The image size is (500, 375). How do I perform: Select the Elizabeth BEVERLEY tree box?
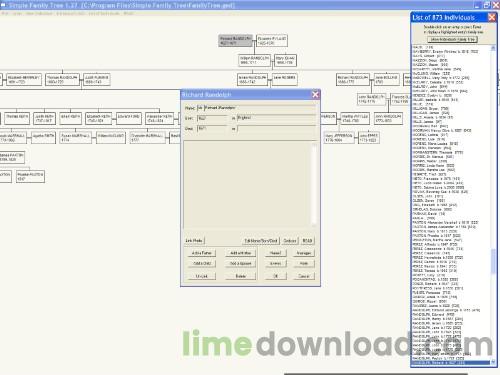click(24, 80)
